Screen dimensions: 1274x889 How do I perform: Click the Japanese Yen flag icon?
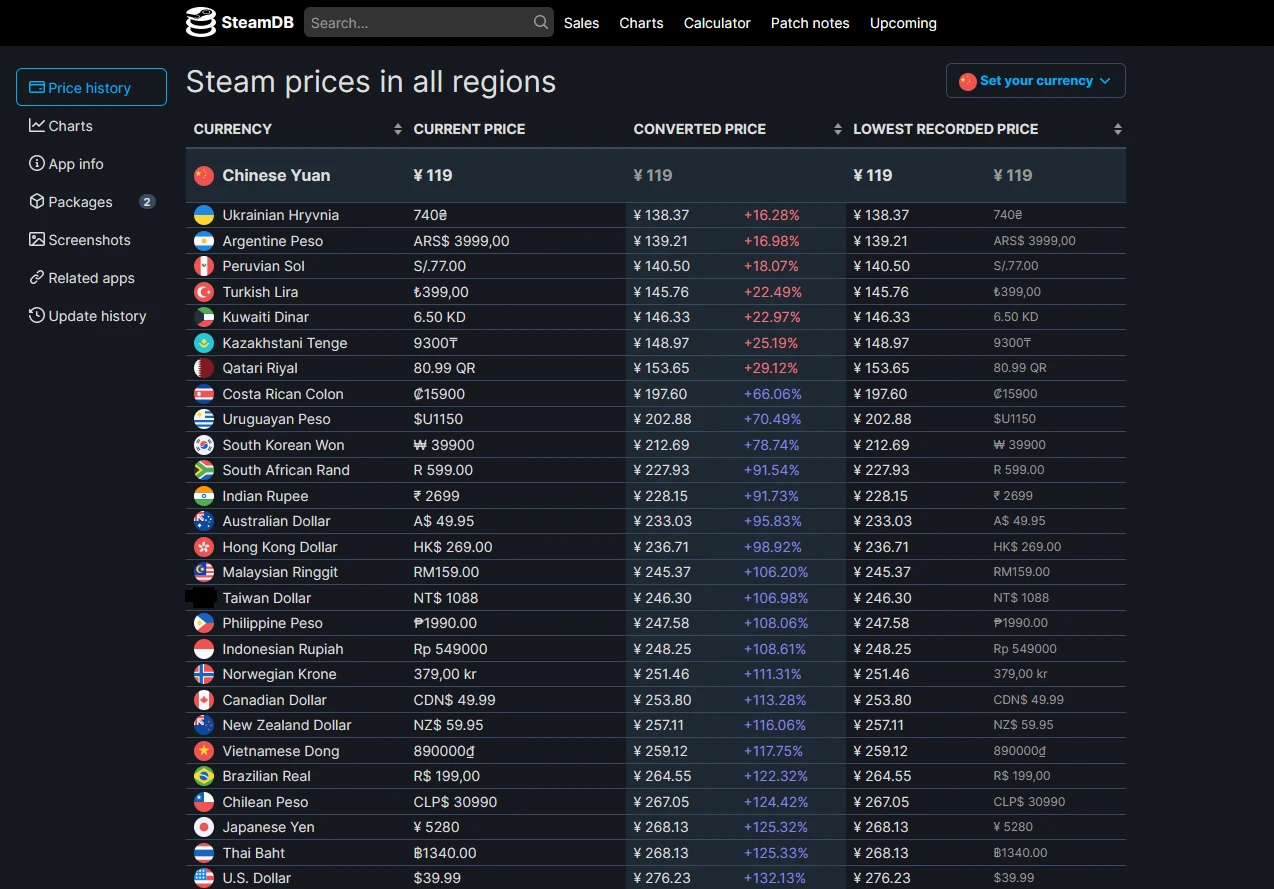coord(204,827)
